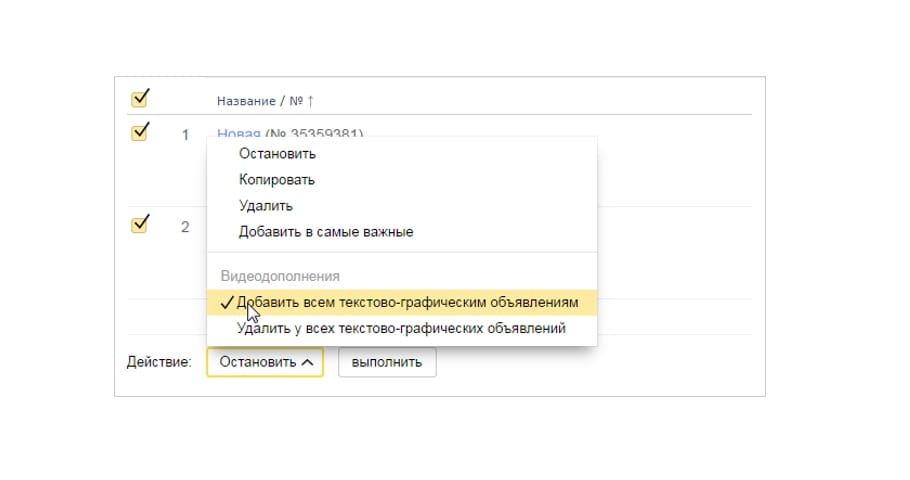
Task: Collapse the "Действие" dropdown showing Остановить
Action: point(265,362)
